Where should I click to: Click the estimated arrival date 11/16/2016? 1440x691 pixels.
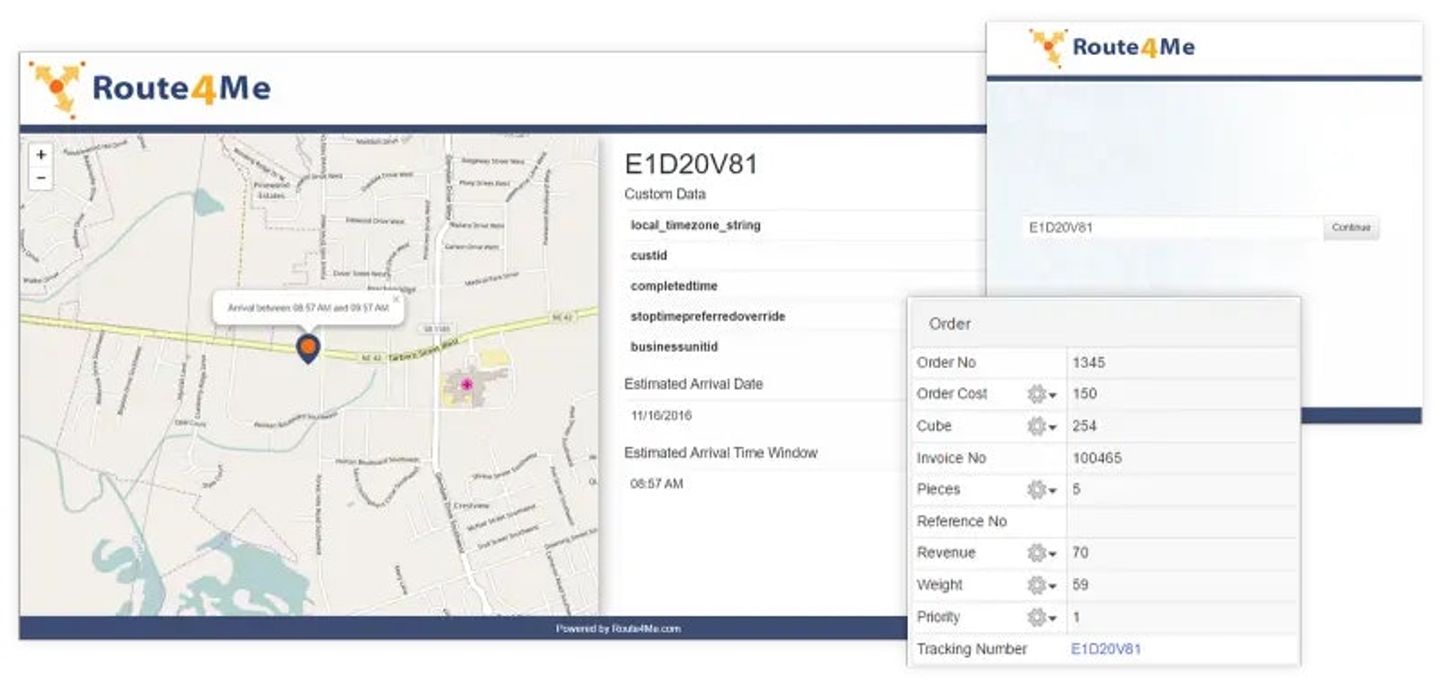[x=661, y=415]
